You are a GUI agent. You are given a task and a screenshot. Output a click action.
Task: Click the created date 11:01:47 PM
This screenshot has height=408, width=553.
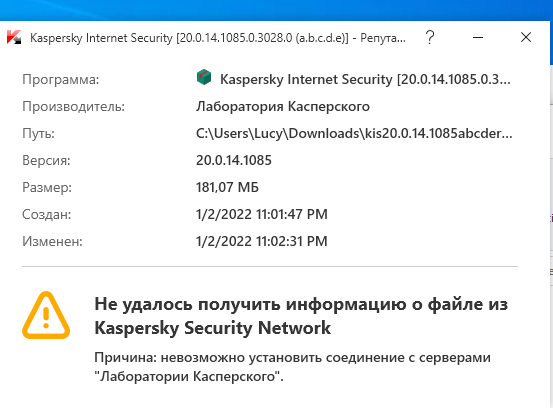(262, 214)
